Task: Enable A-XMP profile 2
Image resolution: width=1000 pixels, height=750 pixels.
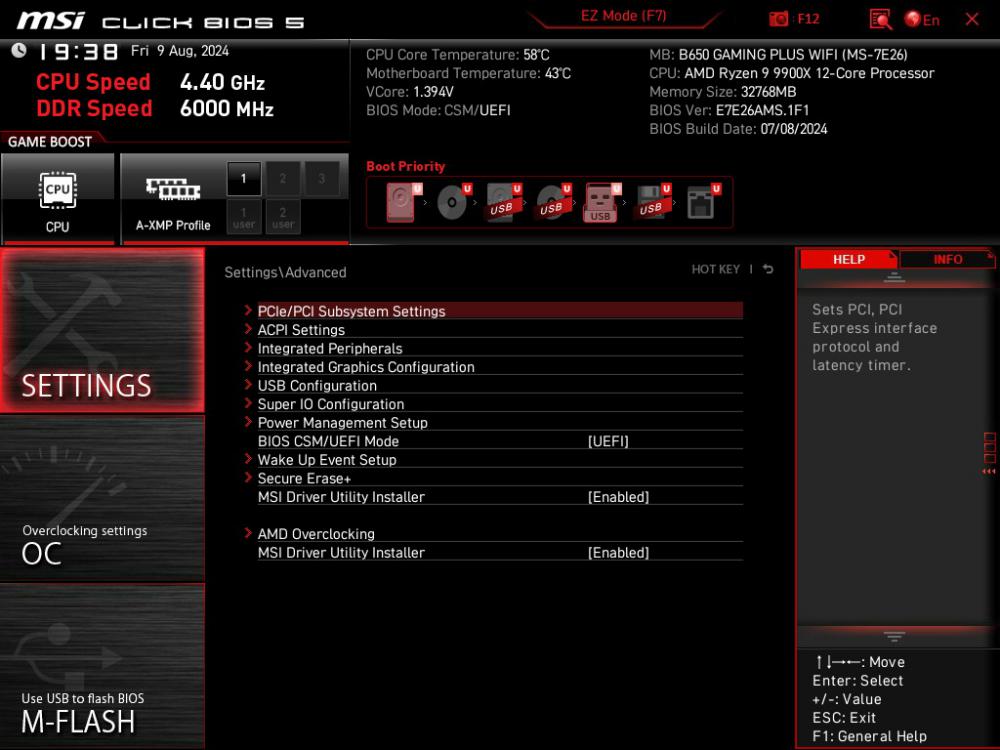Action: point(283,179)
